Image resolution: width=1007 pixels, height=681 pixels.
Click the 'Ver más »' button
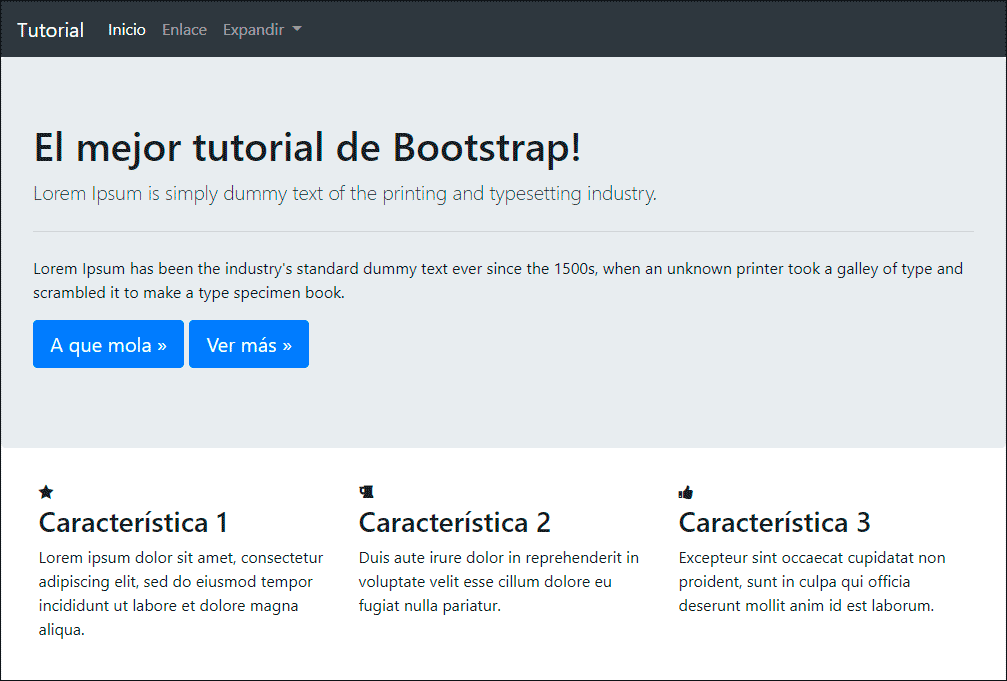pyautogui.click(x=249, y=344)
